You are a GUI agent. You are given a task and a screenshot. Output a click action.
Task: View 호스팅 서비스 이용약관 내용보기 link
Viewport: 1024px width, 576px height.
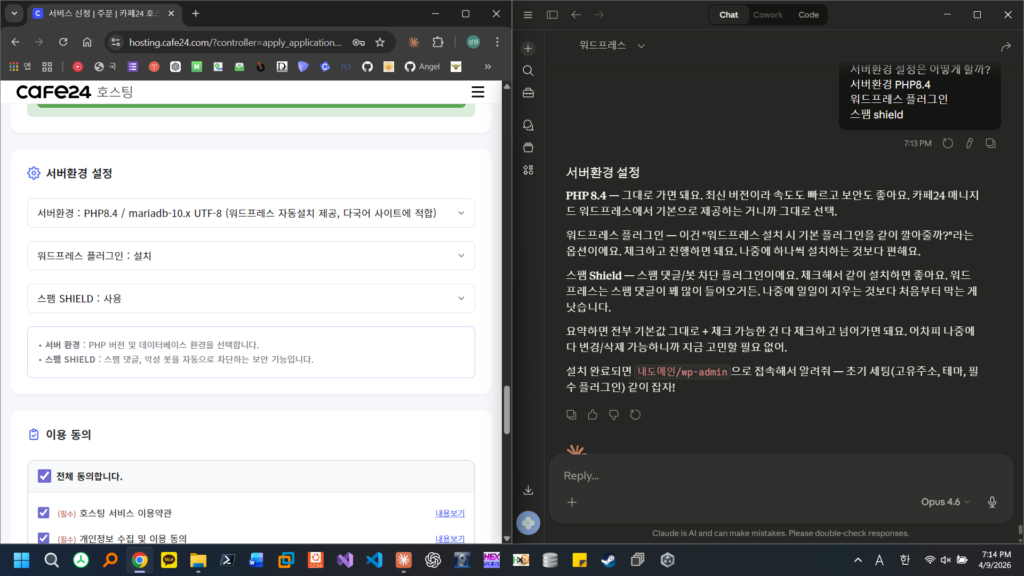tap(450, 513)
